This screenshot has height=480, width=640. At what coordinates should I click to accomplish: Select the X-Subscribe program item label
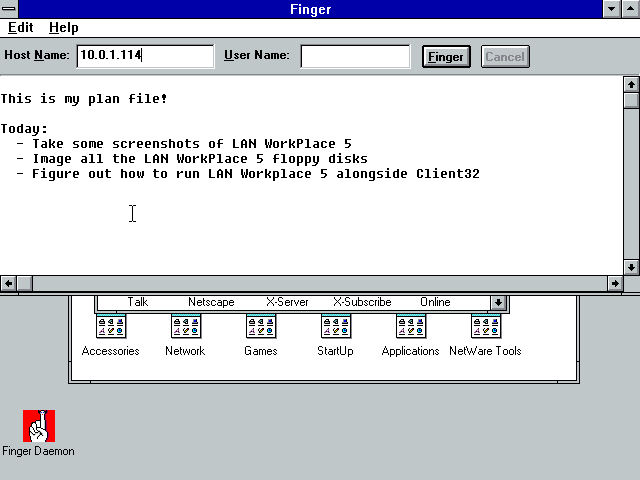click(x=362, y=302)
